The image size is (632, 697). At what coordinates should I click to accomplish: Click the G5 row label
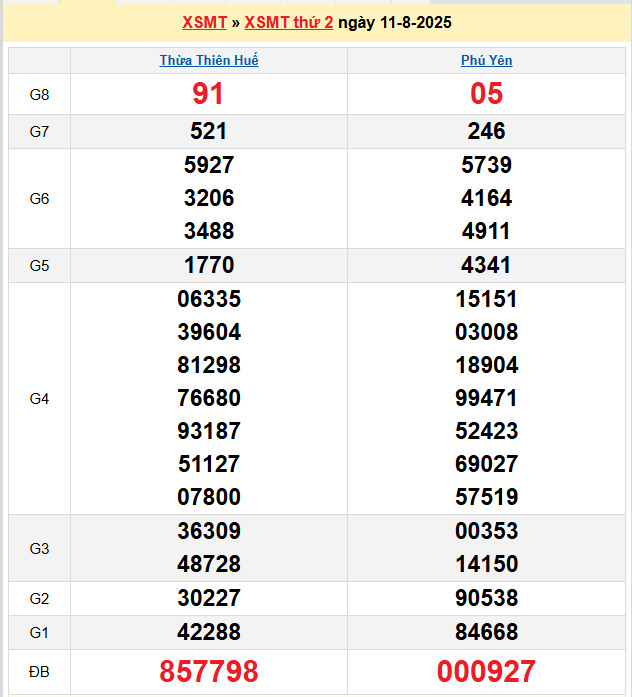[39, 266]
